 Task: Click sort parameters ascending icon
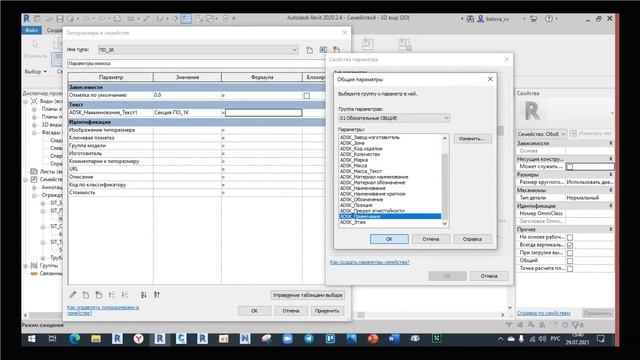pyautogui.click(x=144, y=295)
